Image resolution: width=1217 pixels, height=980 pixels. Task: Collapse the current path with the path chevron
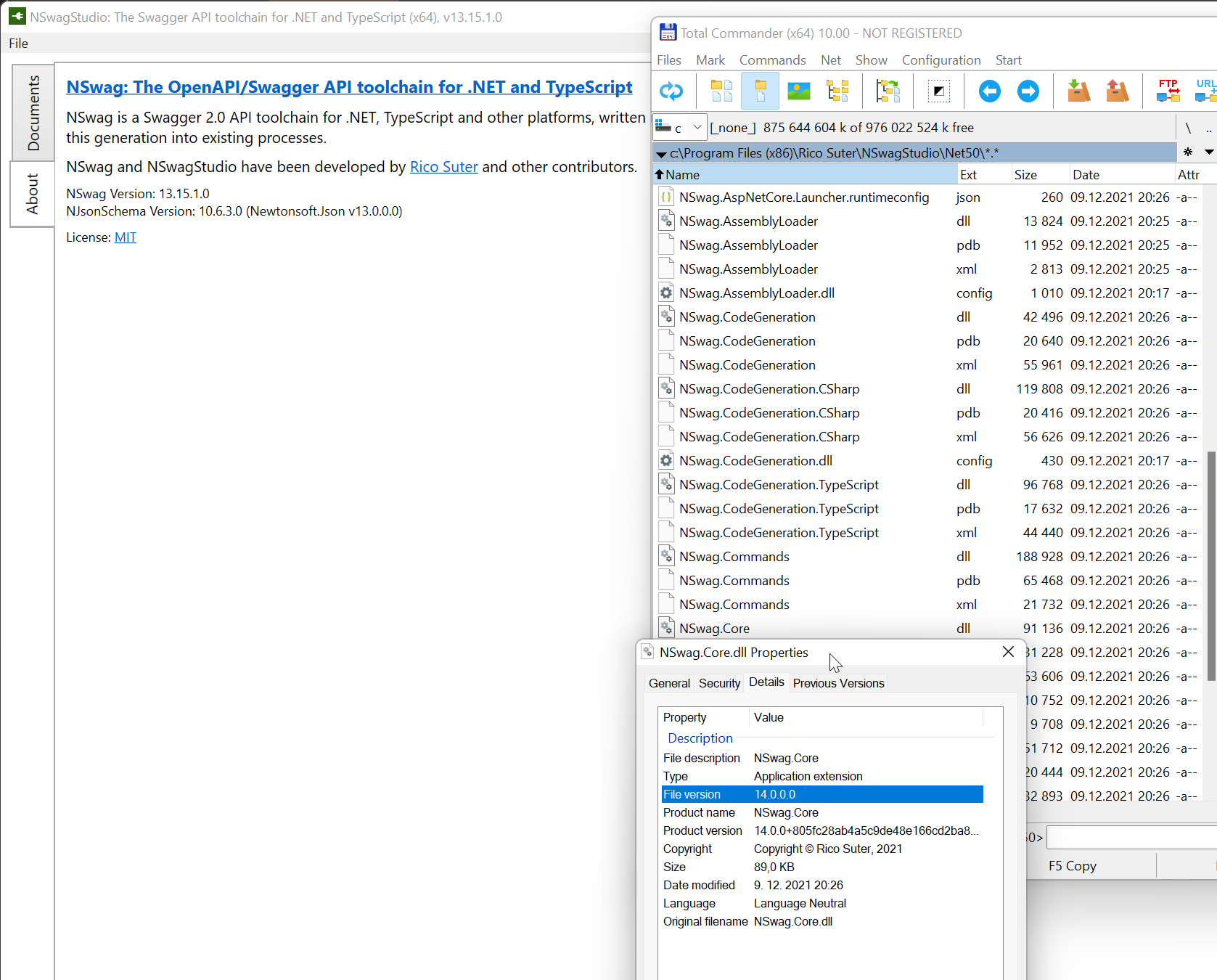pyautogui.click(x=661, y=153)
